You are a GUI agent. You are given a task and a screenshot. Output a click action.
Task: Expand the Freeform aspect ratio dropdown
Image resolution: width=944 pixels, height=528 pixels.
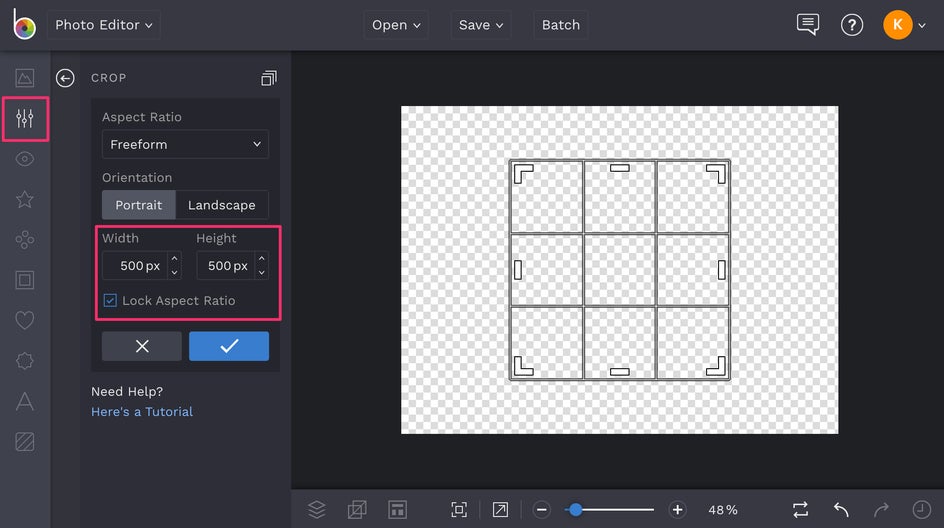(185, 144)
